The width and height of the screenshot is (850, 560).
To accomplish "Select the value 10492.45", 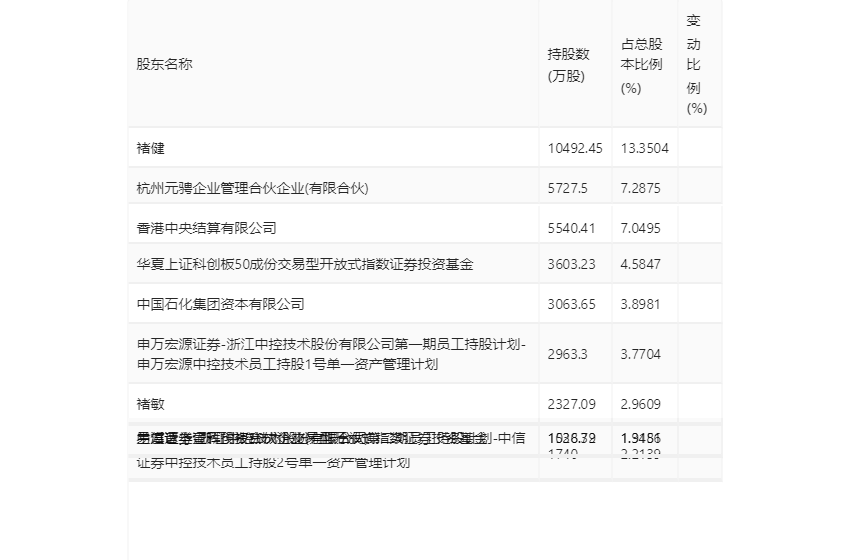I will (x=575, y=148).
